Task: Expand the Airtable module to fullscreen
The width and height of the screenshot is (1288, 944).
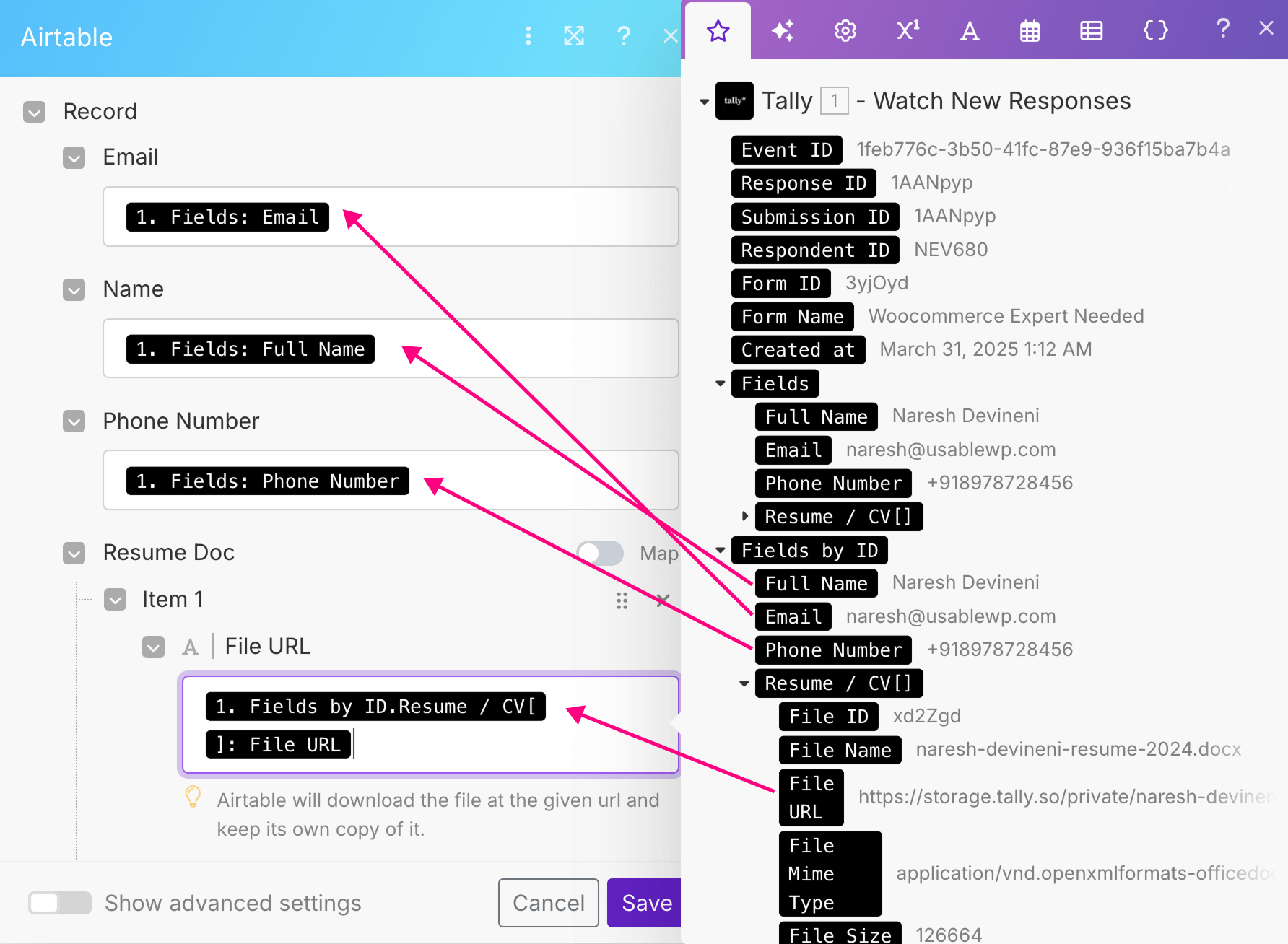Action: pos(574,36)
